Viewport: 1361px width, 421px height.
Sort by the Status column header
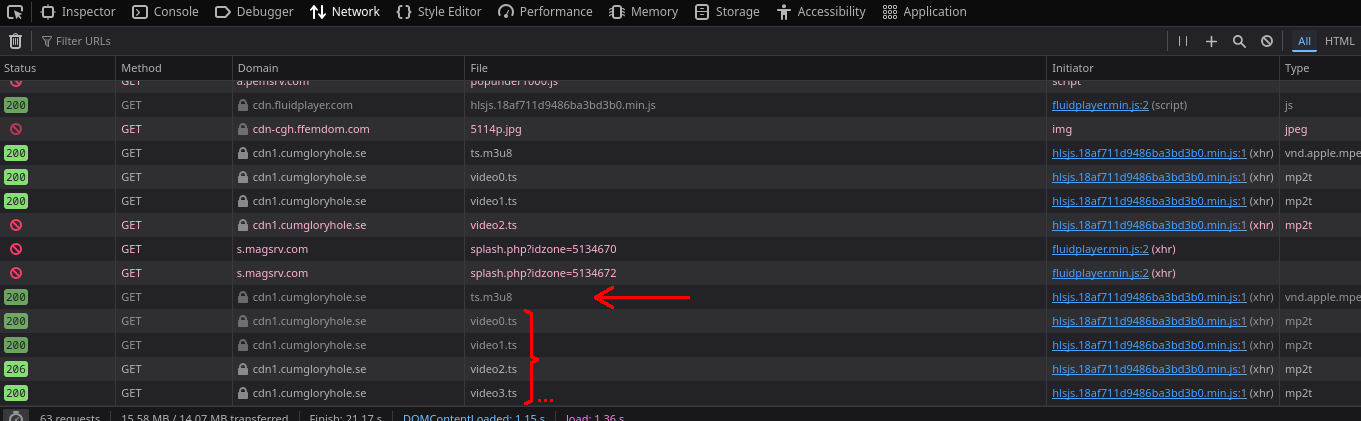(57, 68)
